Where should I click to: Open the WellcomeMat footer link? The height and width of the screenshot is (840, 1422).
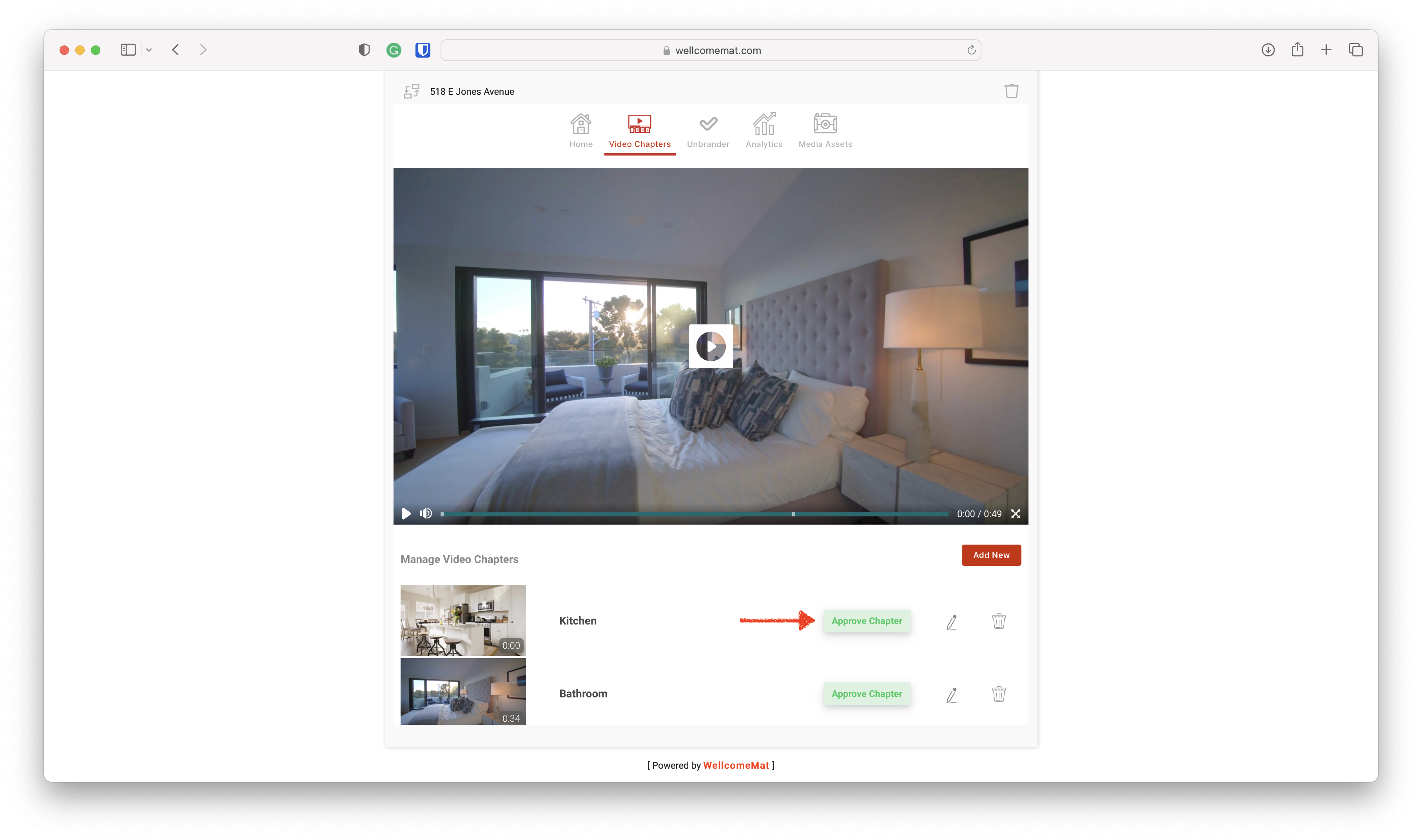735,765
